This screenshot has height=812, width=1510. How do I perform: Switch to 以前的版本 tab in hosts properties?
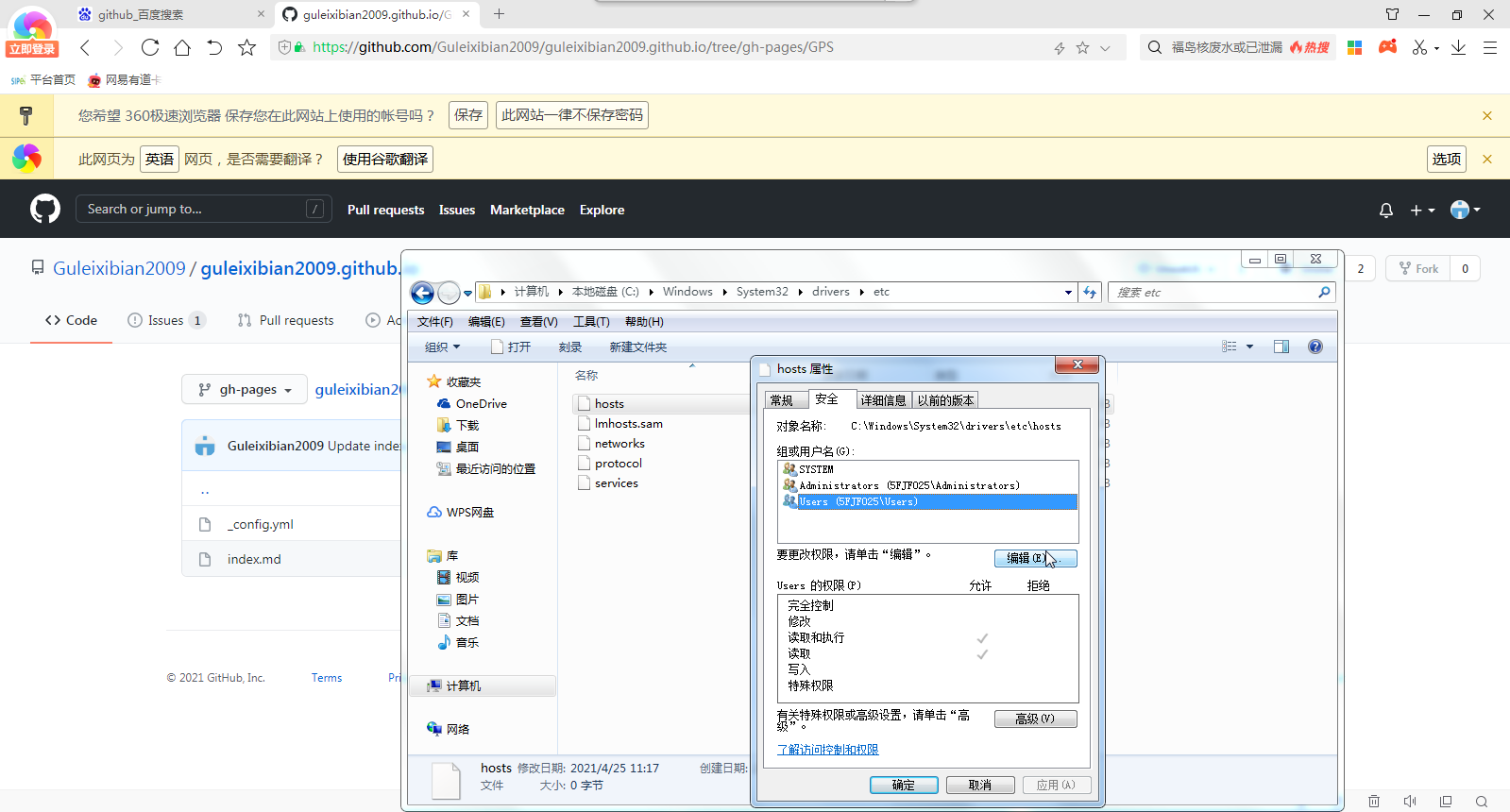pyautogui.click(x=945, y=400)
